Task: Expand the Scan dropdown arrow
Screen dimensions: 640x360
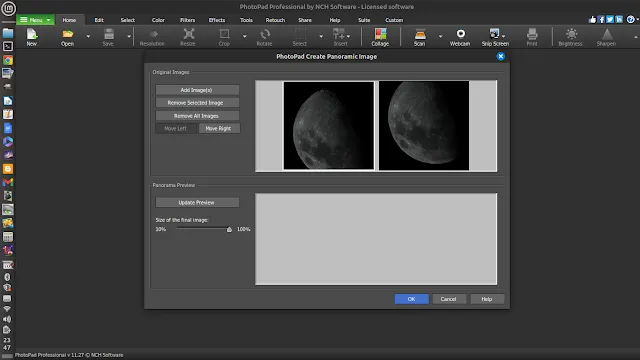Action: (x=440, y=37)
